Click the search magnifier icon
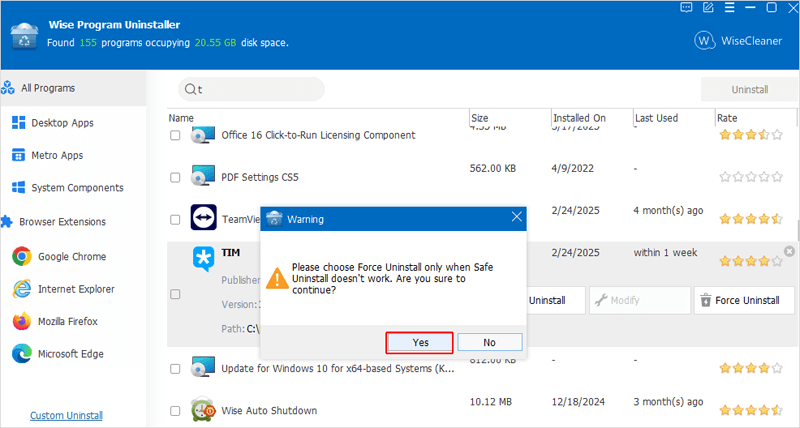This screenshot has width=800, height=428. [x=190, y=90]
